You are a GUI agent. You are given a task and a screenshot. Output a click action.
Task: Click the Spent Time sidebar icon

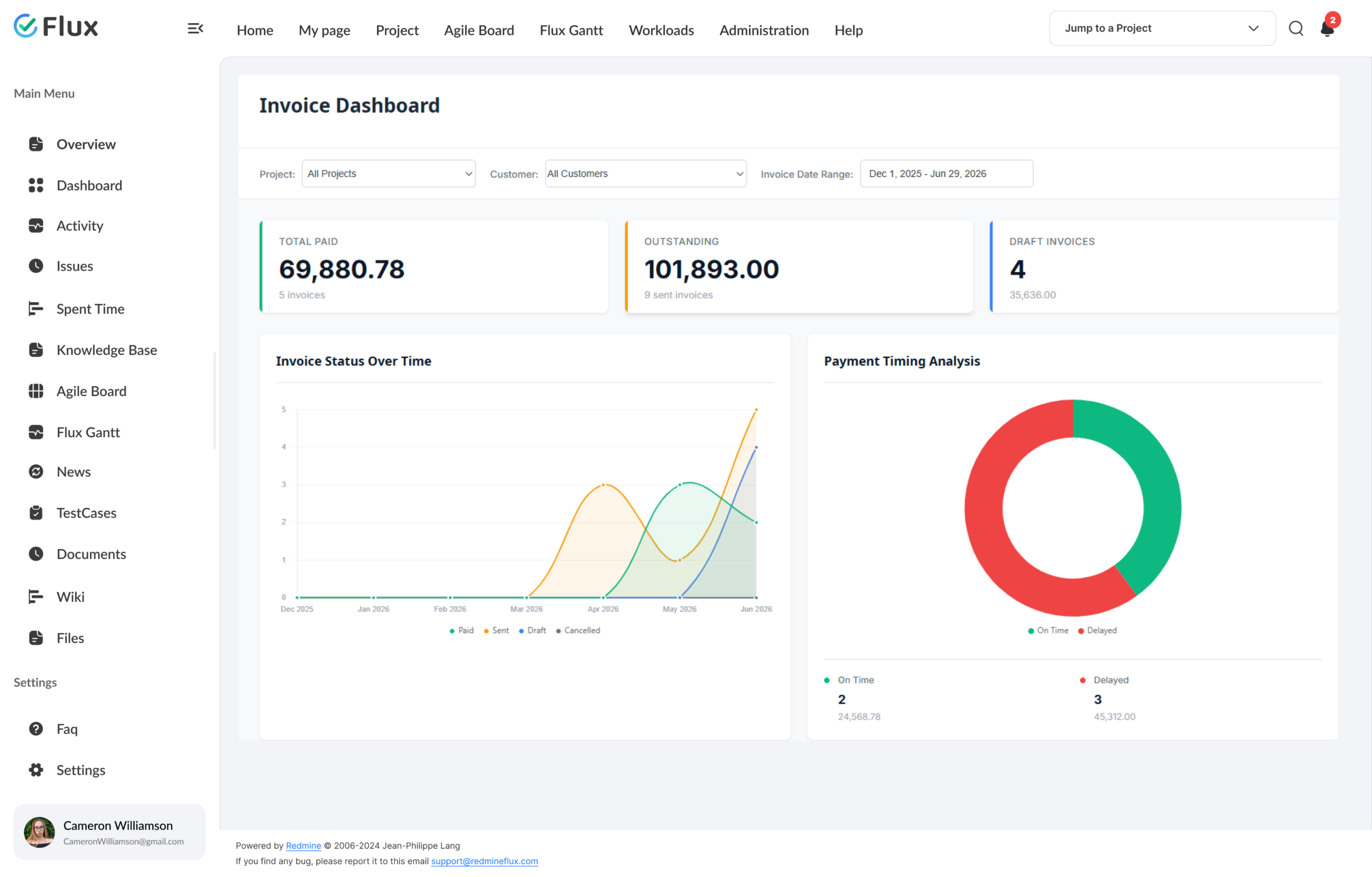36,309
